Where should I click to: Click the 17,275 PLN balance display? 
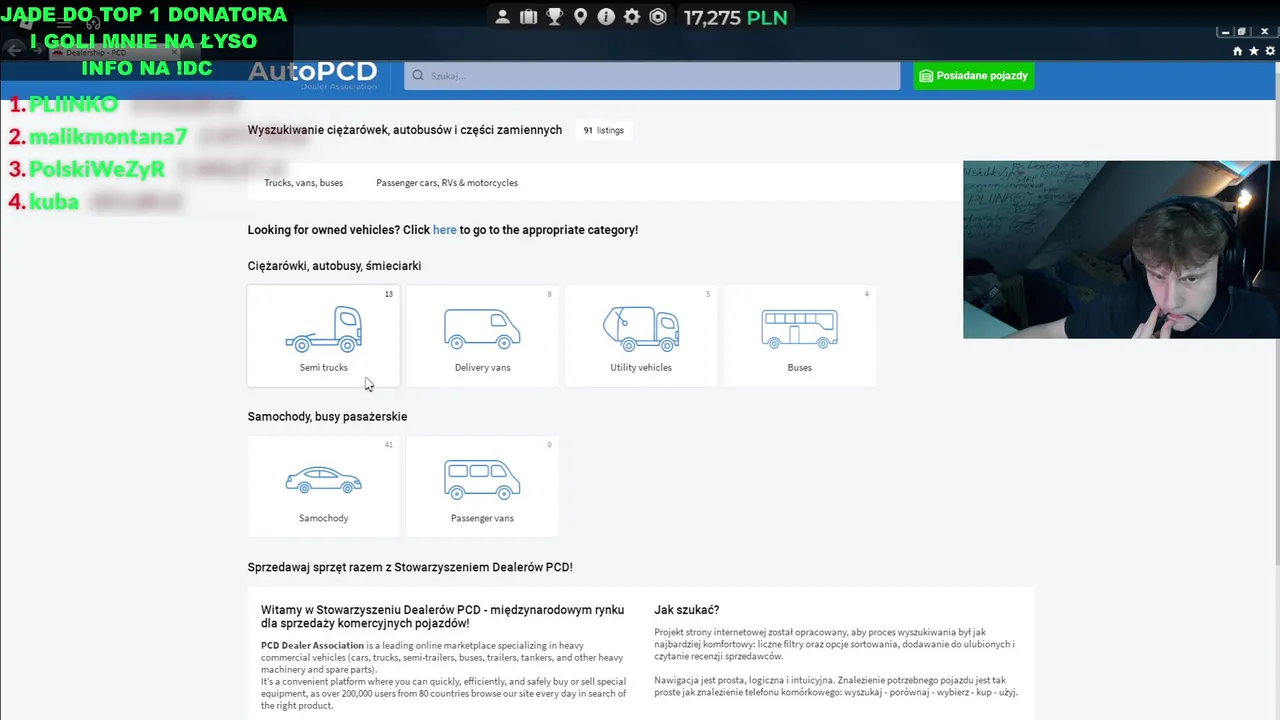pos(735,17)
